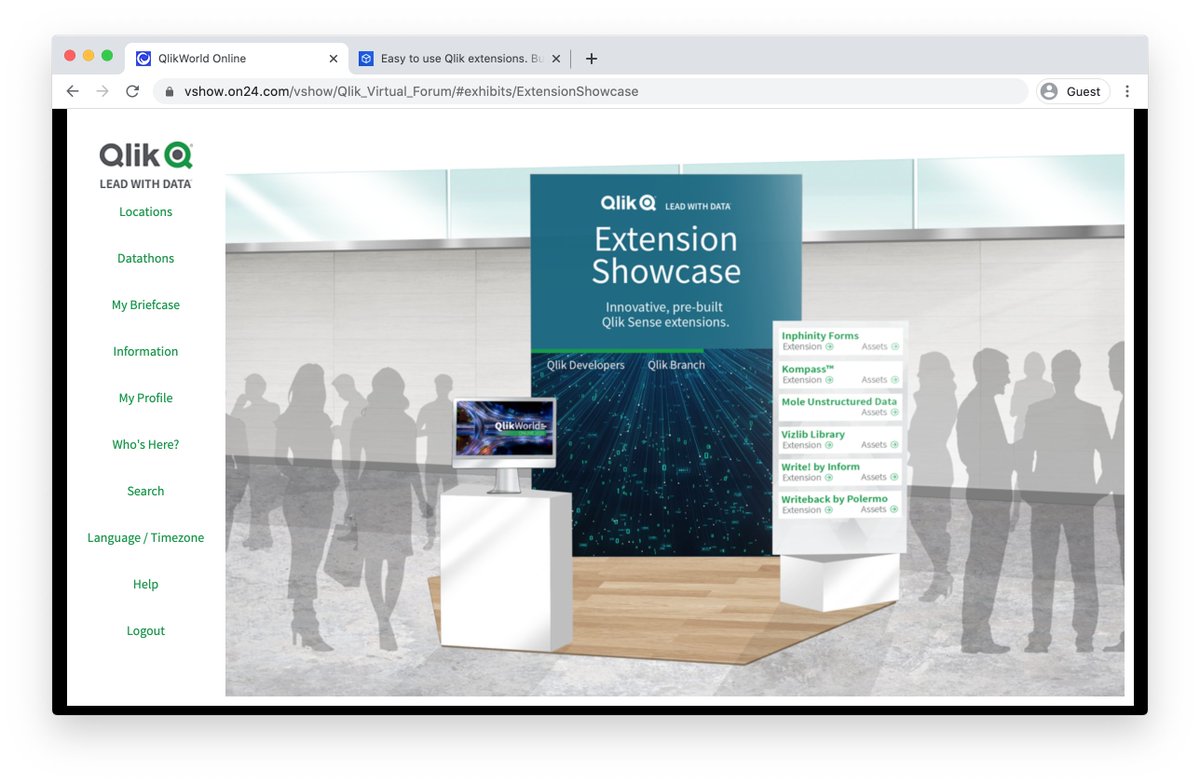Open the Vizlib Library Extension plus icon
This screenshot has height=784, width=1200.
click(x=829, y=445)
